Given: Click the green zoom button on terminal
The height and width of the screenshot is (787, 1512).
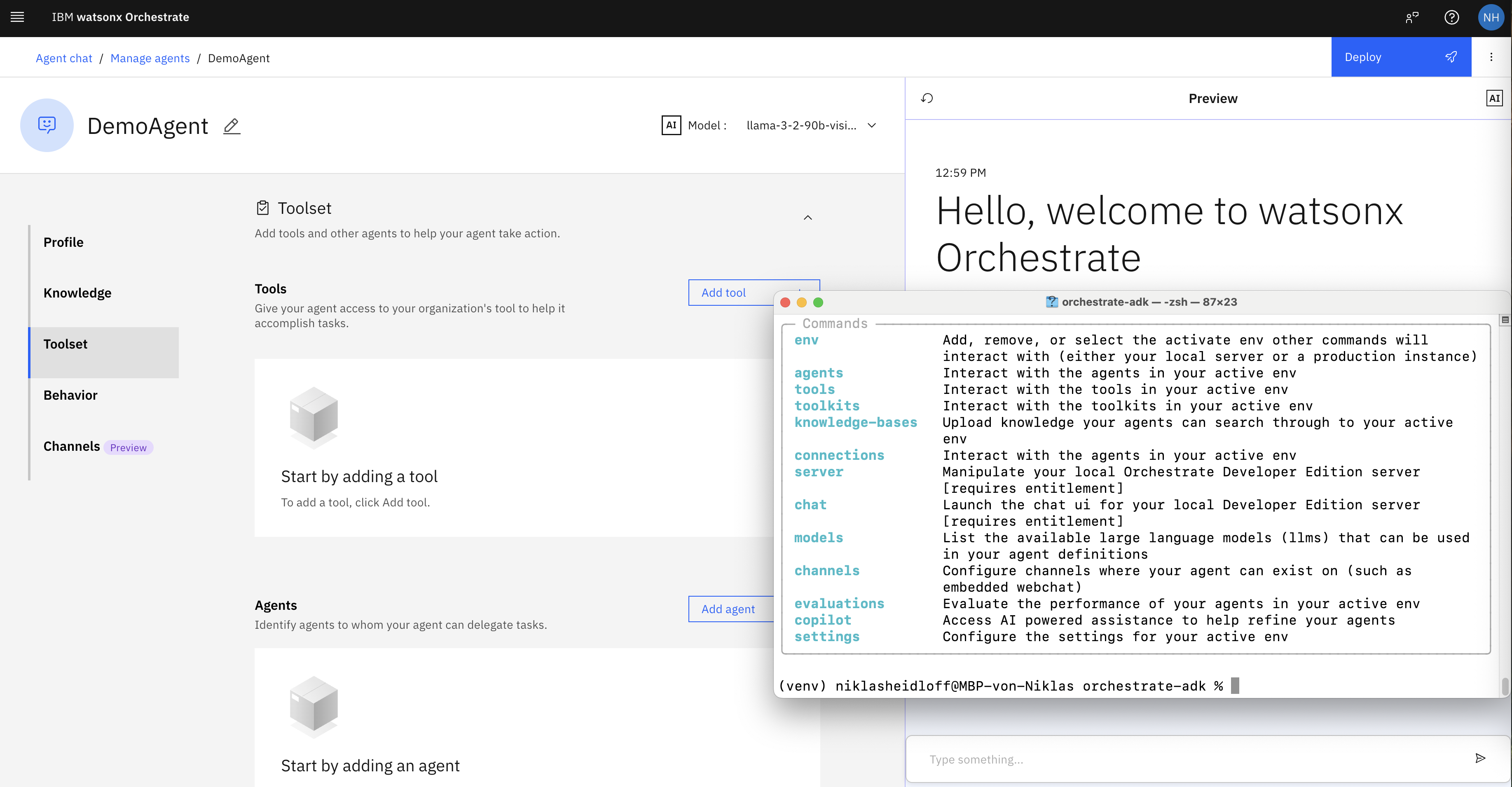Looking at the screenshot, I should click(818, 302).
